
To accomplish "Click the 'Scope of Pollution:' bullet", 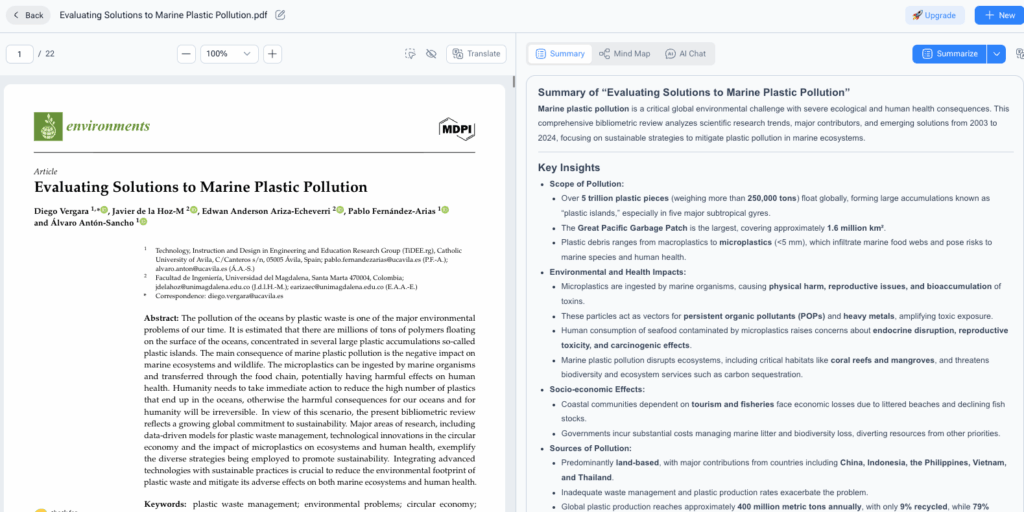I will click(586, 184).
